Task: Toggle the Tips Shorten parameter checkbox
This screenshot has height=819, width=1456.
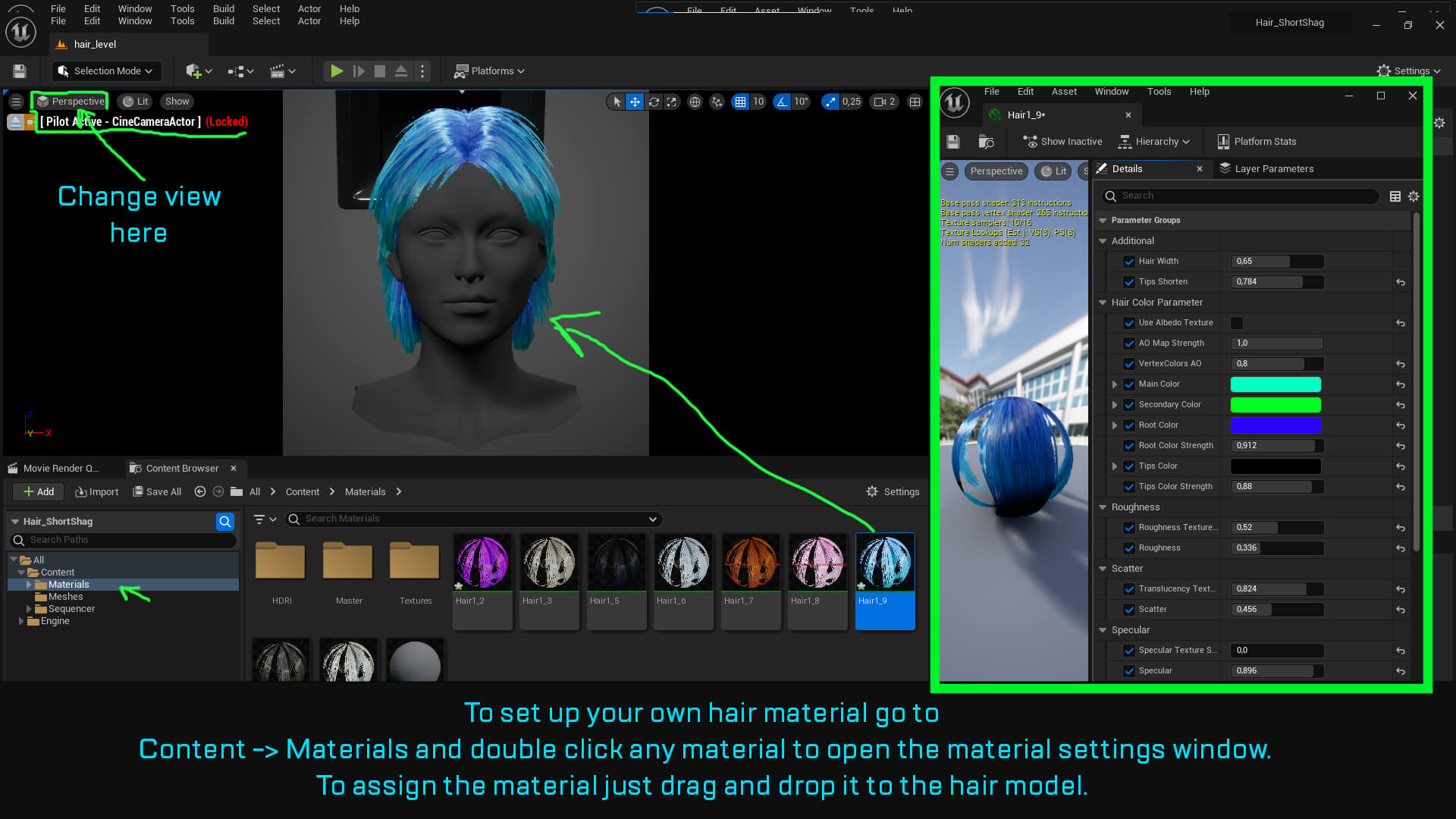Action: [1129, 282]
